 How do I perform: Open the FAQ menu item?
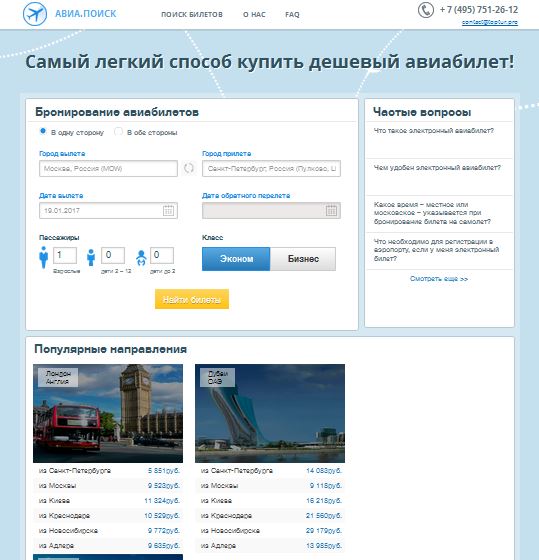(x=292, y=15)
